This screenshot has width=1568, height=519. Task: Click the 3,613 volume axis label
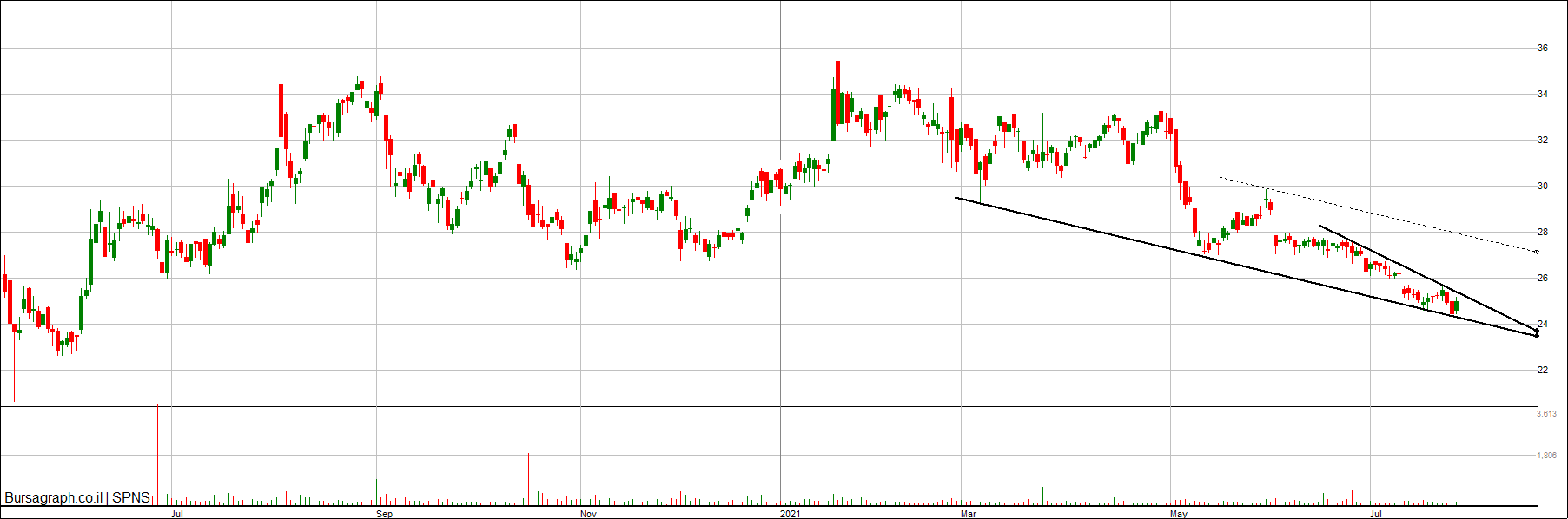point(1546,414)
